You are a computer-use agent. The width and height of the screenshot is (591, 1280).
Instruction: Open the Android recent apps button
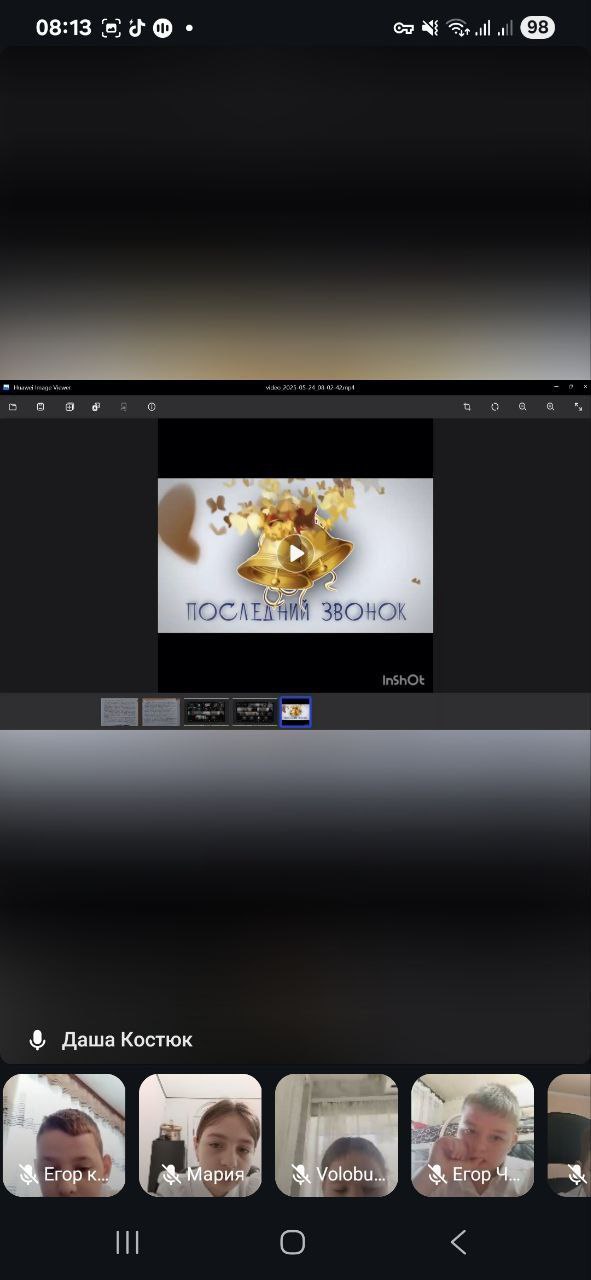(127, 1242)
